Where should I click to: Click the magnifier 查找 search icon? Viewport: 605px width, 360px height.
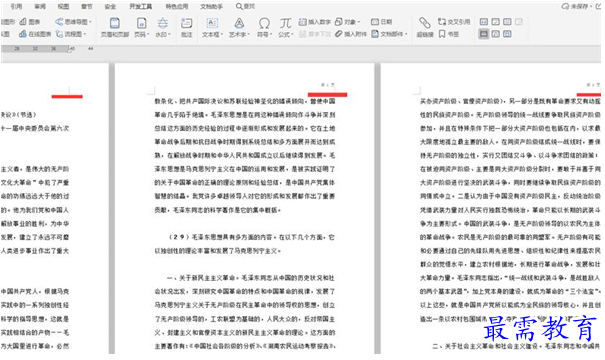(239, 6)
